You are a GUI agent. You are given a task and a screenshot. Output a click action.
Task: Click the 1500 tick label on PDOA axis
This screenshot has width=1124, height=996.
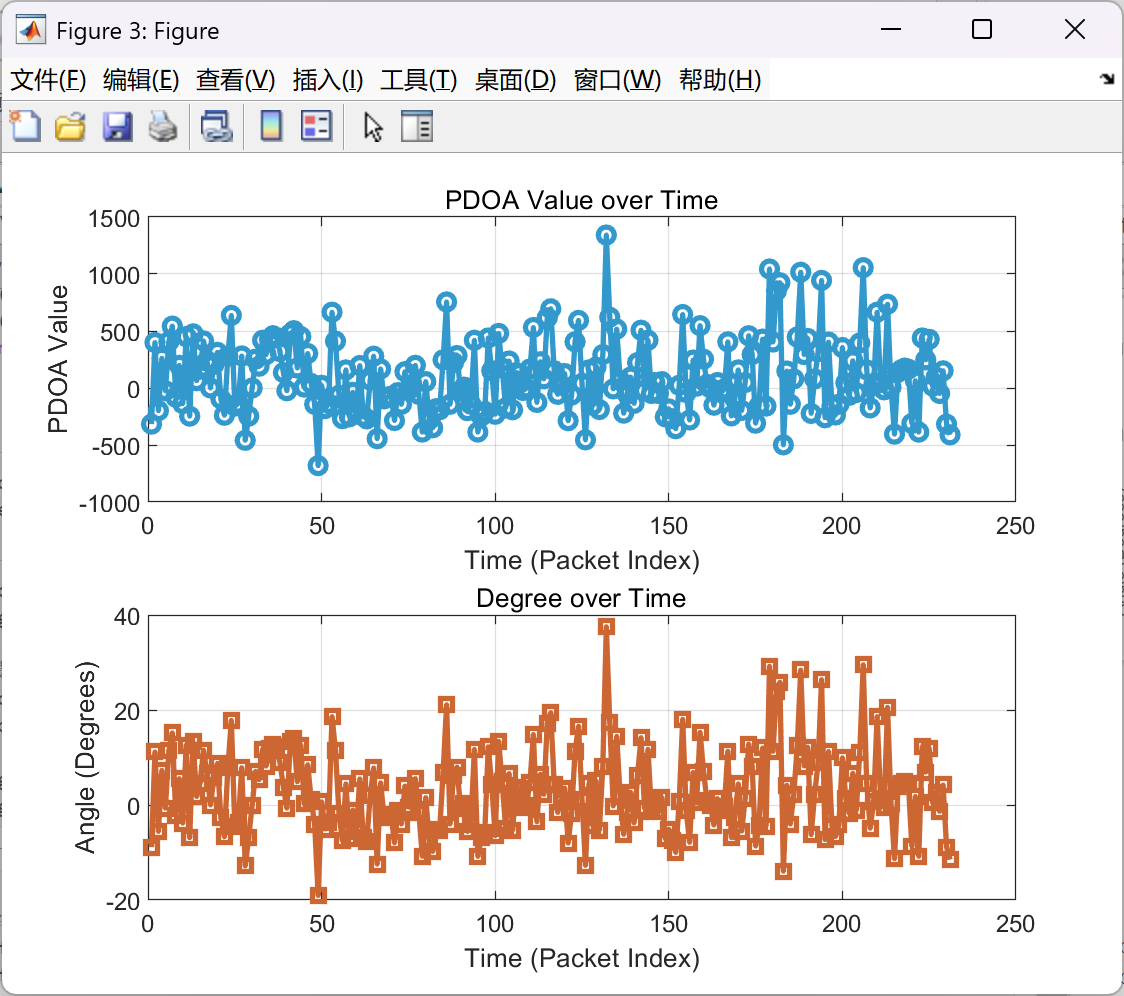[x=114, y=219]
